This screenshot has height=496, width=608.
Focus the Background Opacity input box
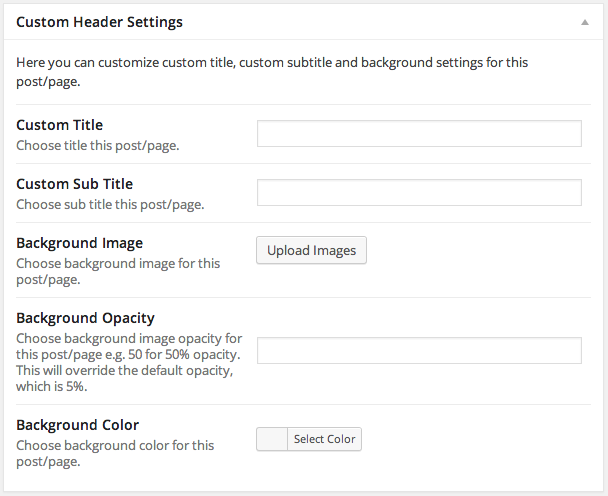(x=419, y=350)
